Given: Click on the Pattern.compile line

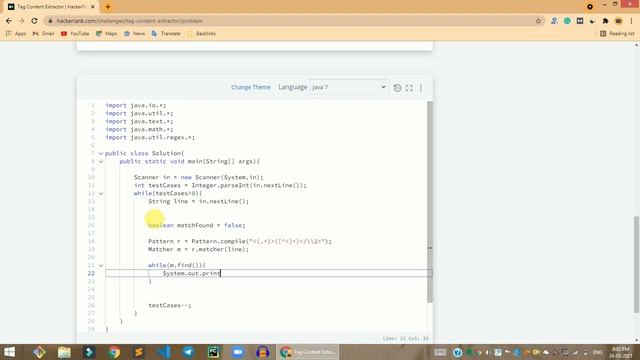Looking at the screenshot, I should click(240, 241).
